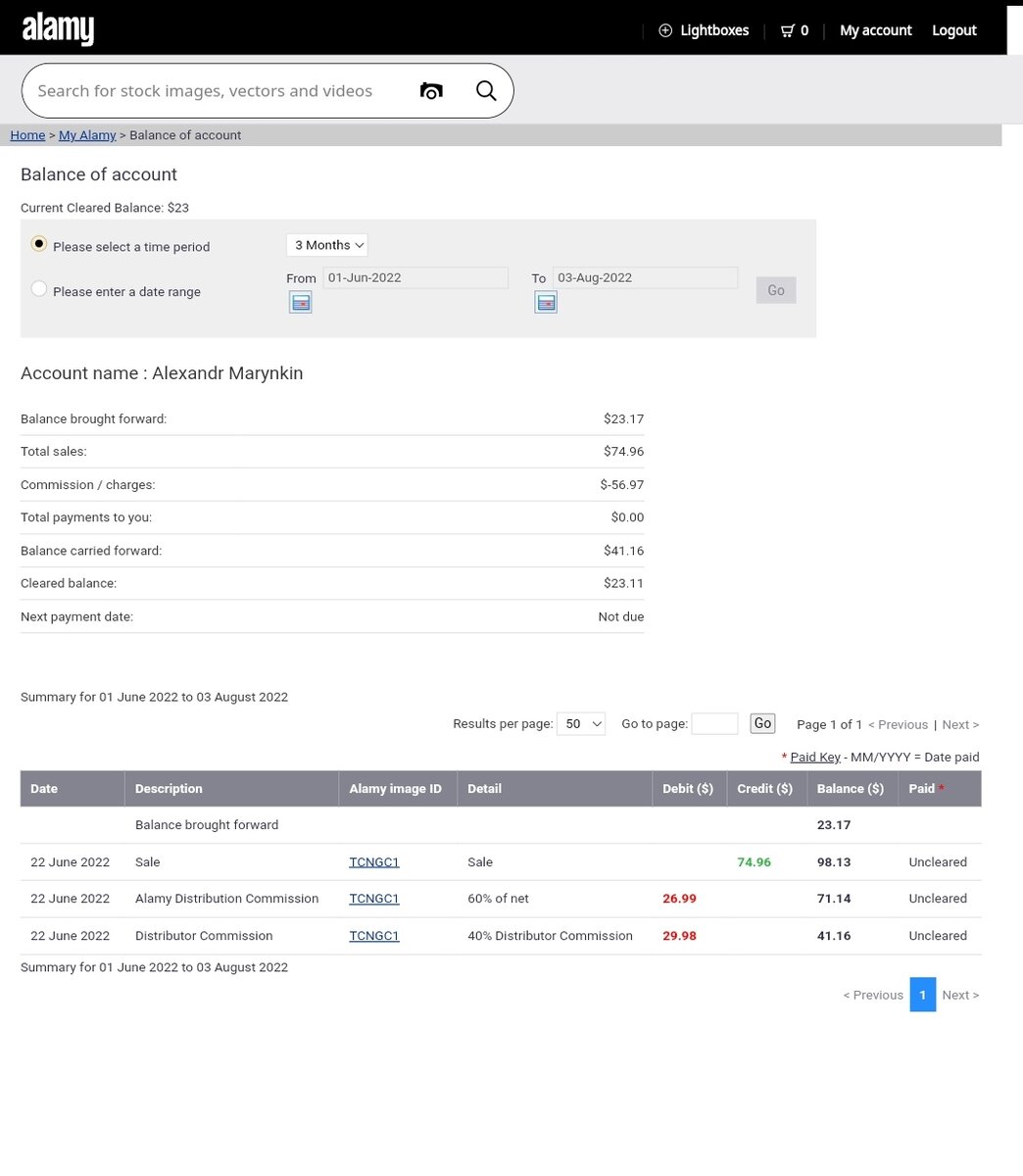Click the Date column header
The height and width of the screenshot is (1176, 1023).
tap(73, 789)
